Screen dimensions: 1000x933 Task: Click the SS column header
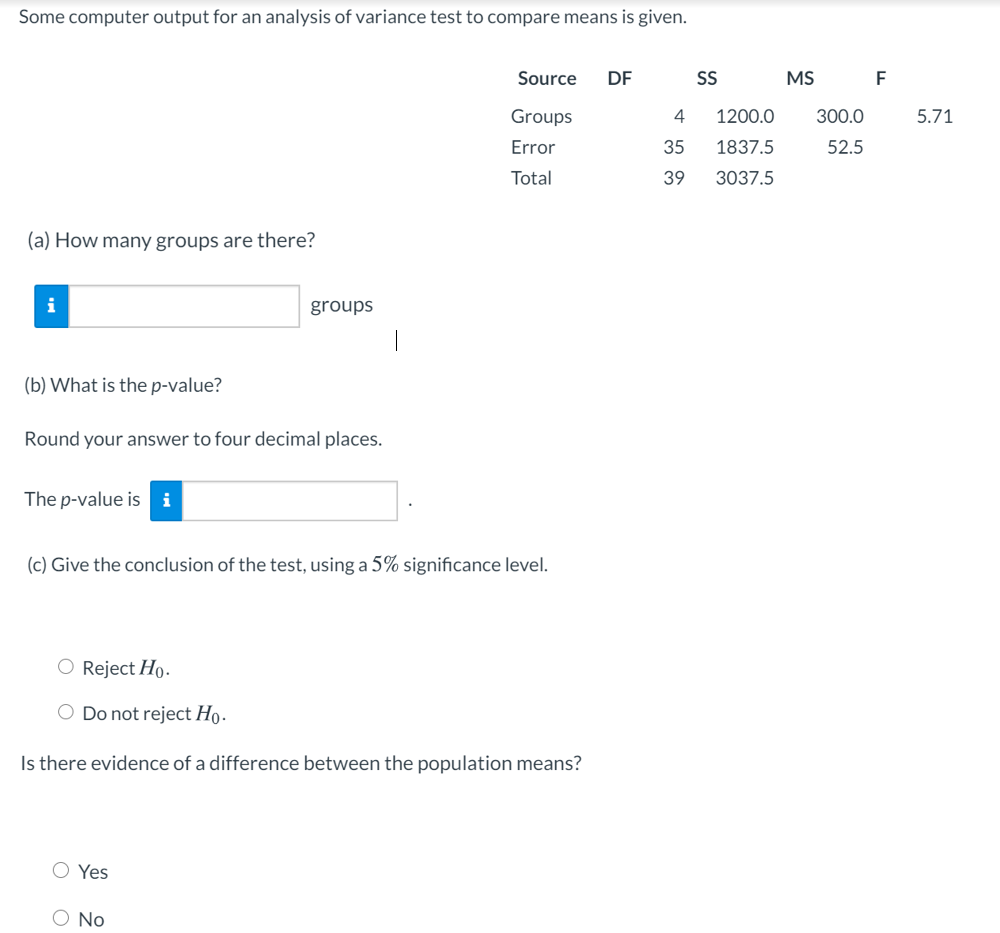tap(707, 78)
